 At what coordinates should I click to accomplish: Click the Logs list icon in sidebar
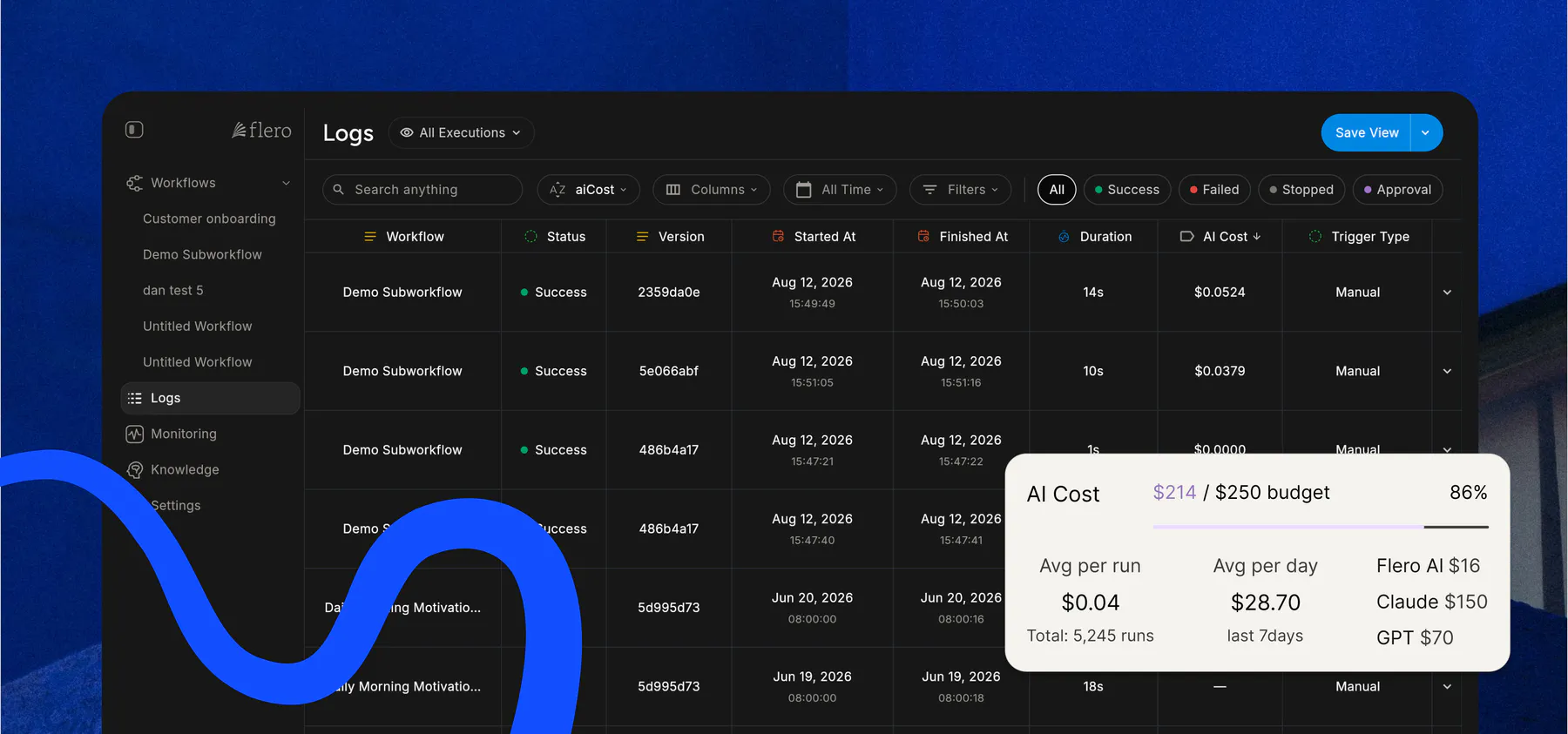[134, 398]
